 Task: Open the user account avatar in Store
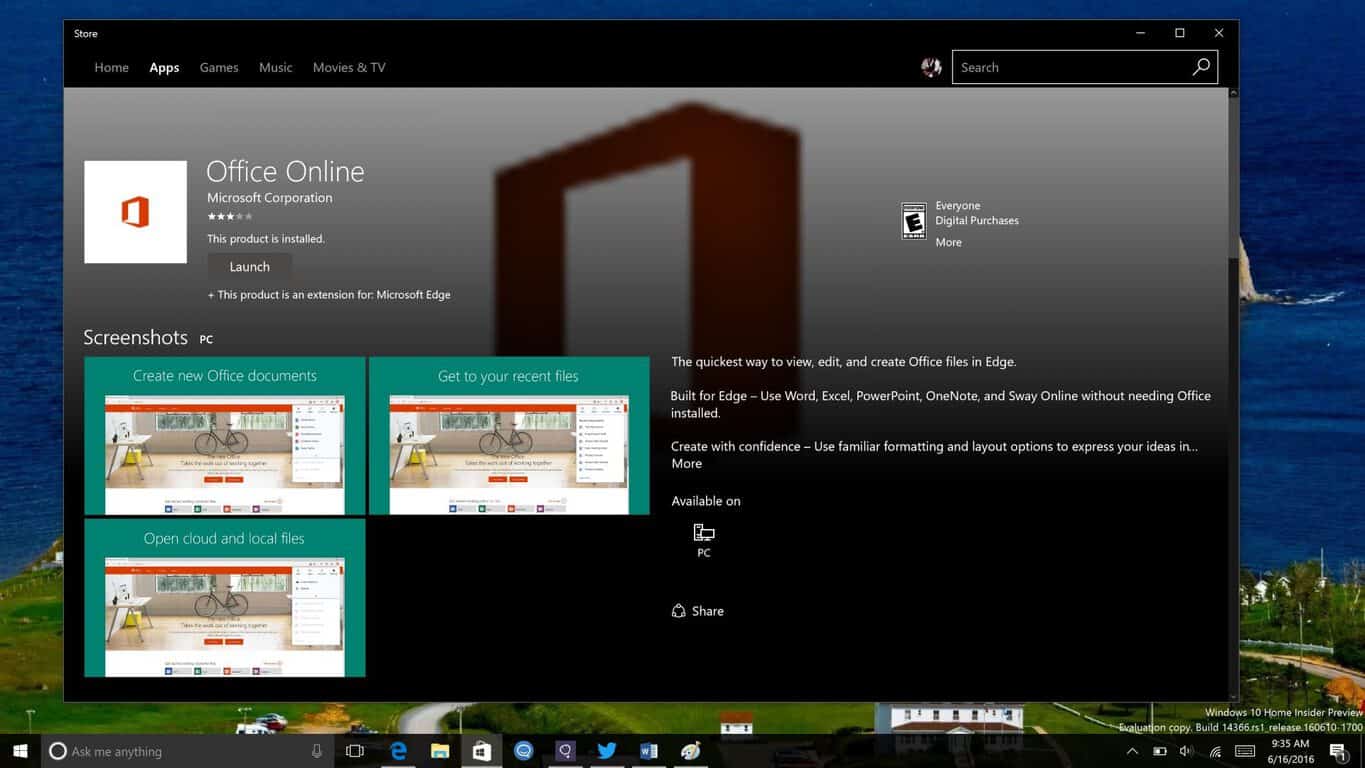[931, 67]
